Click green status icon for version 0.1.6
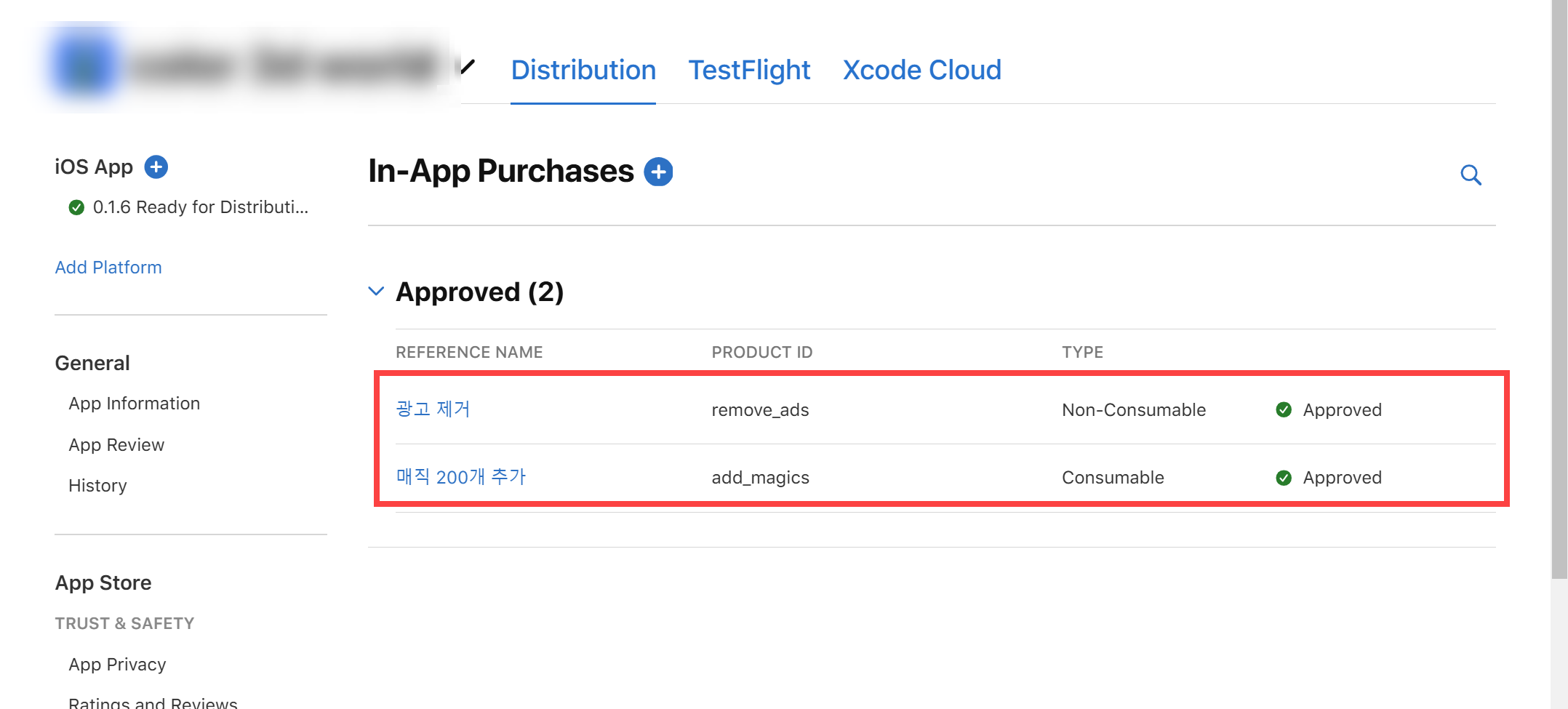This screenshot has width=1568, height=709. [x=76, y=208]
